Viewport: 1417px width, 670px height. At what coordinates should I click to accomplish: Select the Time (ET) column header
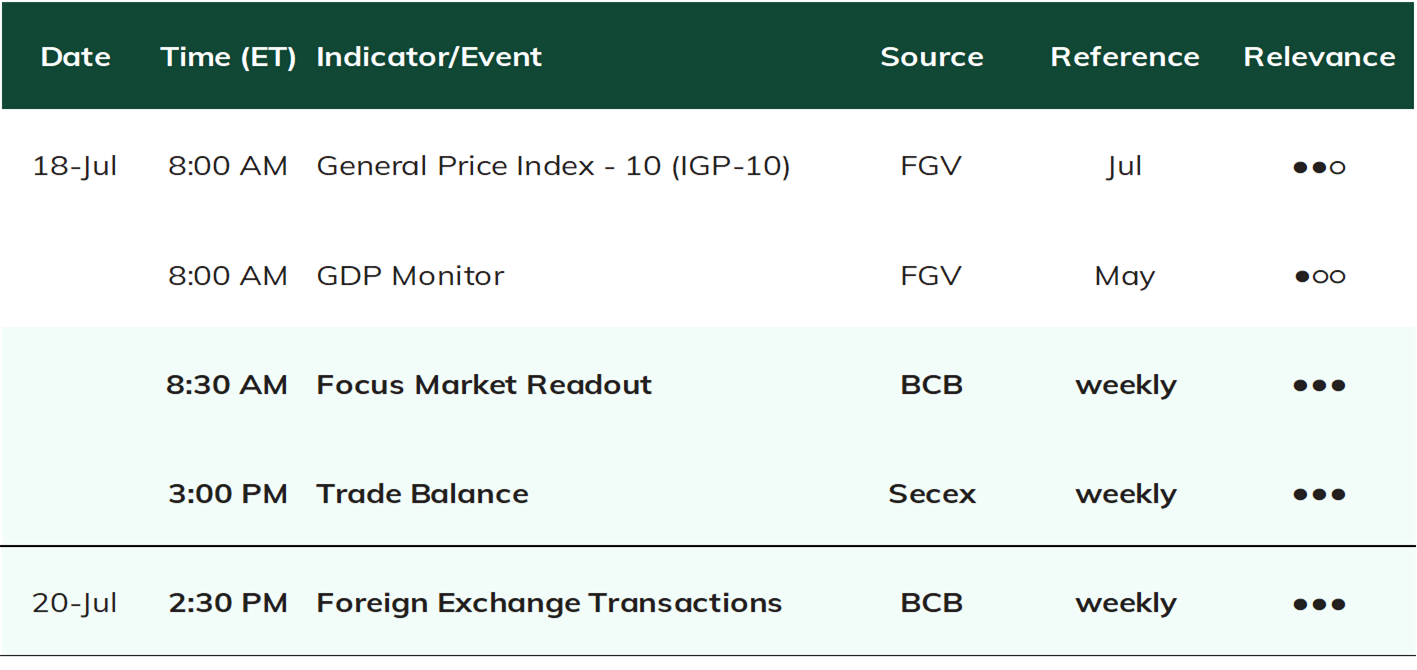click(x=228, y=57)
